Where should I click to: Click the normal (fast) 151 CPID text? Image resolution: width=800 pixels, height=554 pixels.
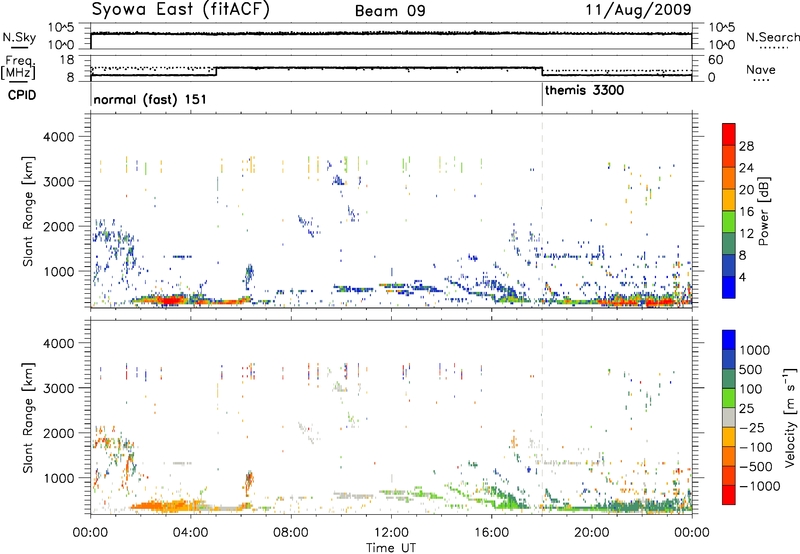pos(150,99)
